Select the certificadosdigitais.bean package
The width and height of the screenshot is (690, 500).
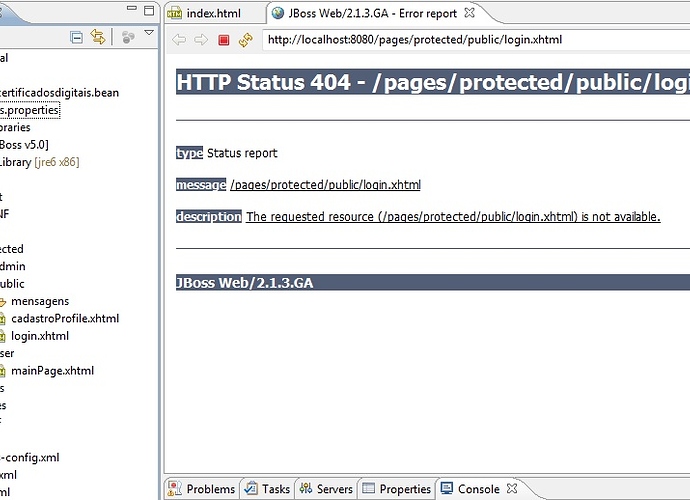coord(59,93)
